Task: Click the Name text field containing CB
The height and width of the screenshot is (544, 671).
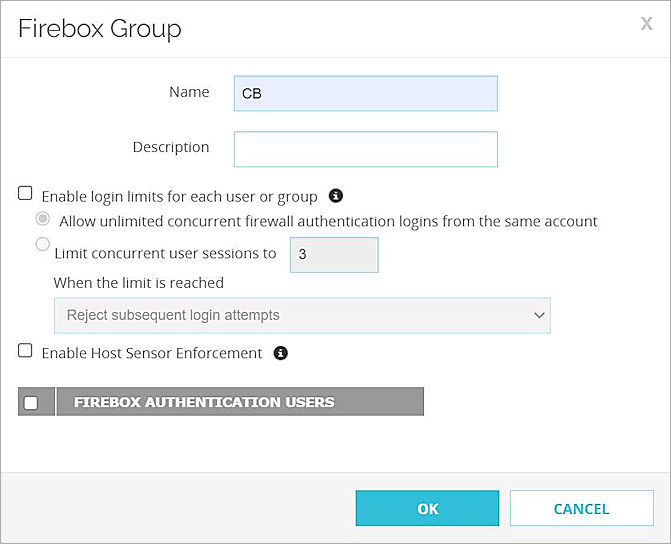Action: click(365, 93)
